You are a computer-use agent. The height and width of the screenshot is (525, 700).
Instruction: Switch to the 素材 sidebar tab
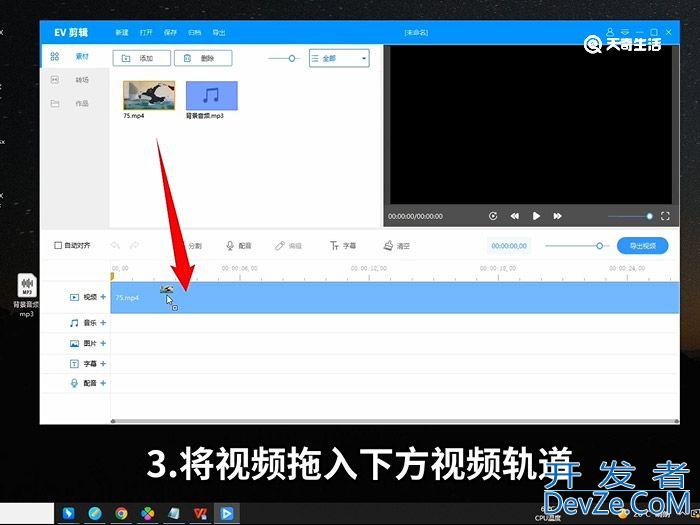75,56
